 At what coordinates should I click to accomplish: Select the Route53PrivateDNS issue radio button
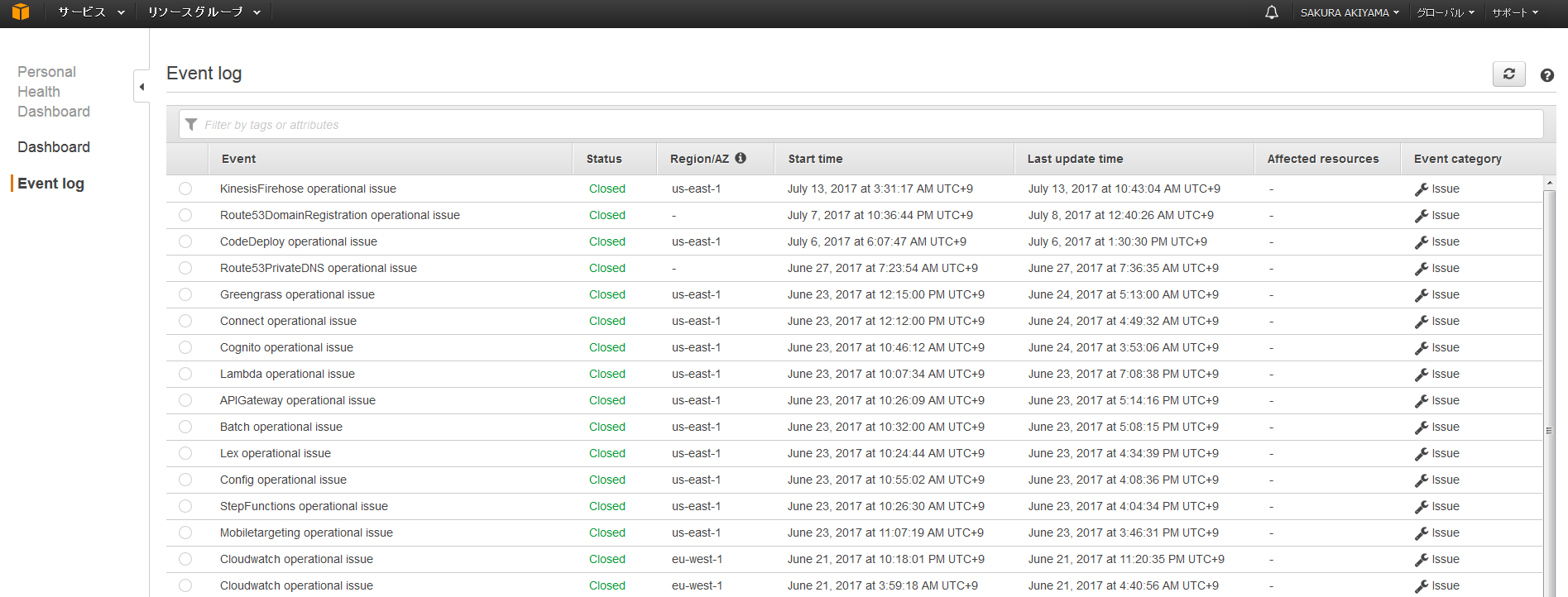click(185, 268)
